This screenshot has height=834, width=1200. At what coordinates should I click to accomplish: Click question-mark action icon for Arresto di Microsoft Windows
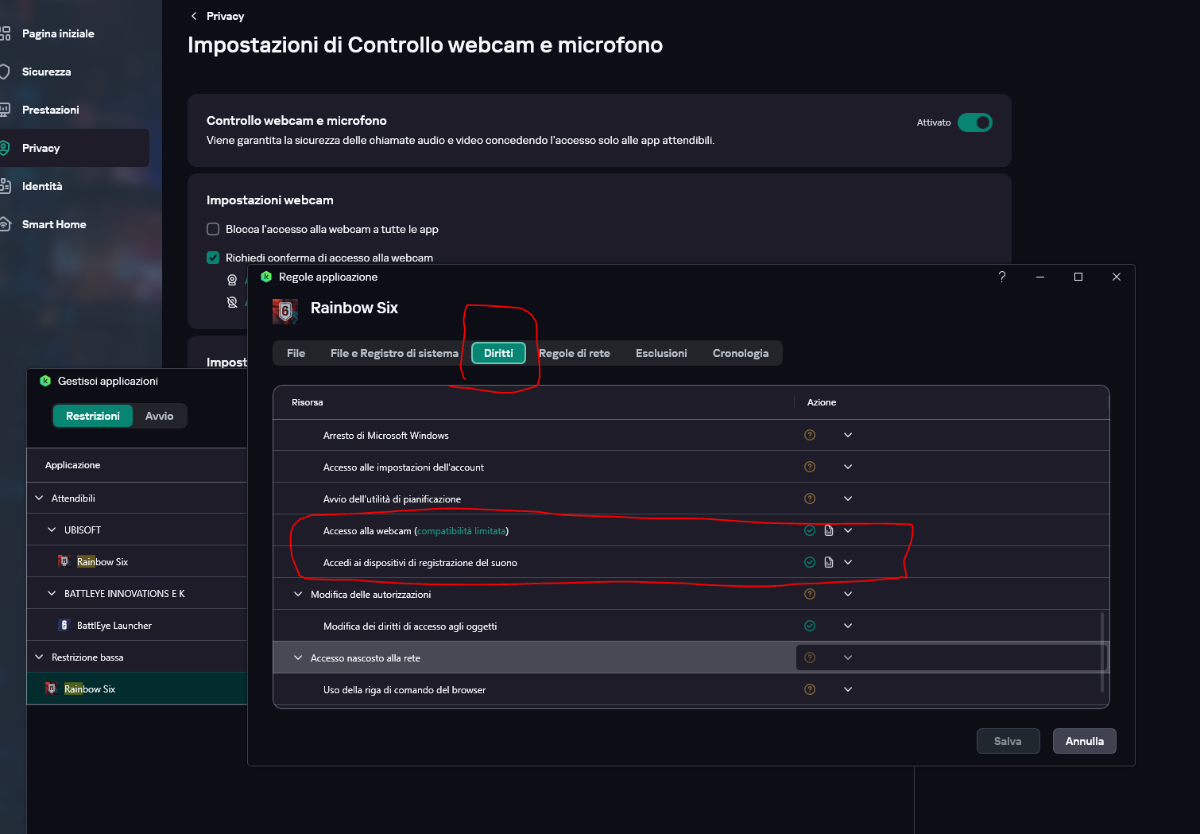tap(810, 435)
